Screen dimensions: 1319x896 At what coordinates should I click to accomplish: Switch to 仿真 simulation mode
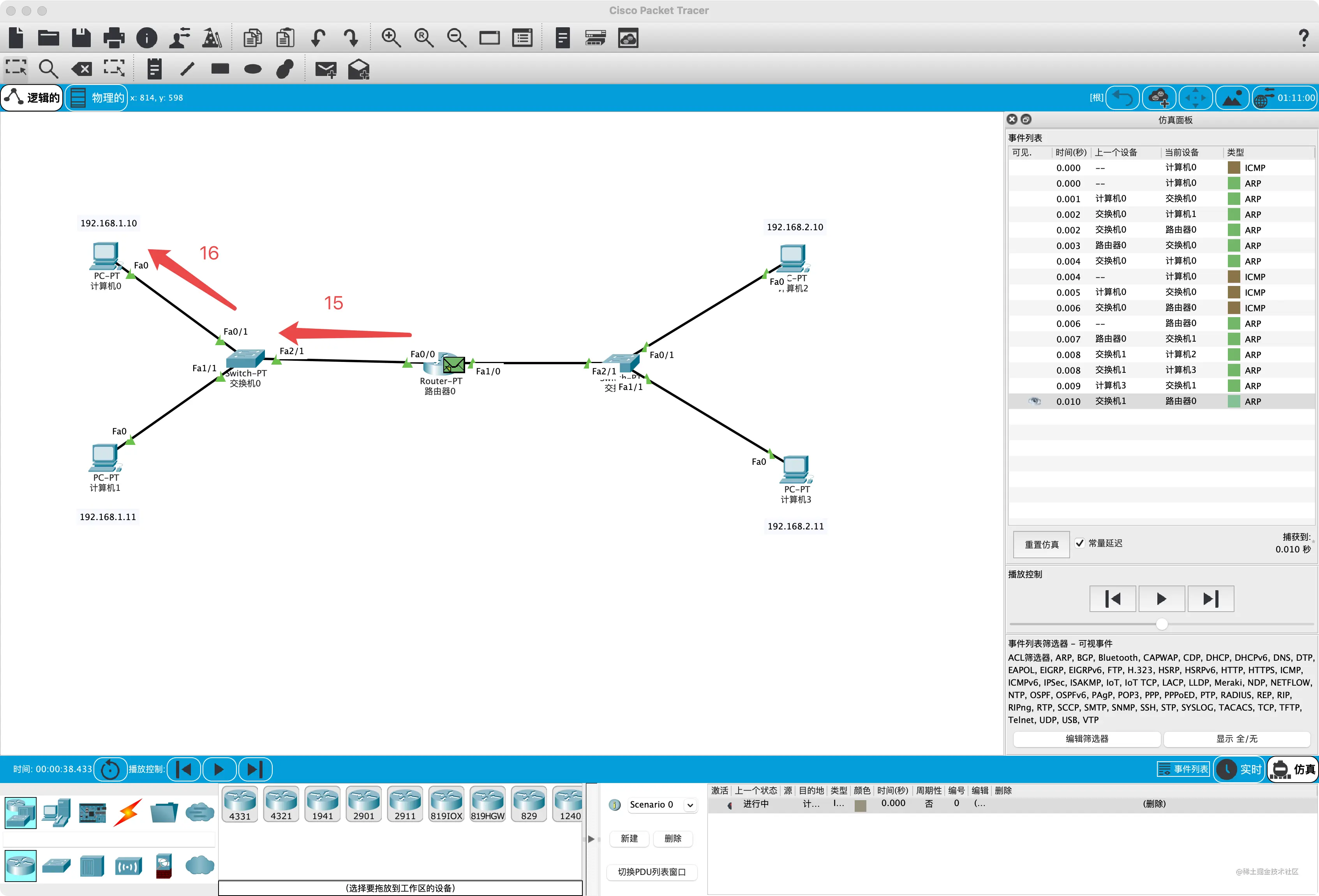1293,769
